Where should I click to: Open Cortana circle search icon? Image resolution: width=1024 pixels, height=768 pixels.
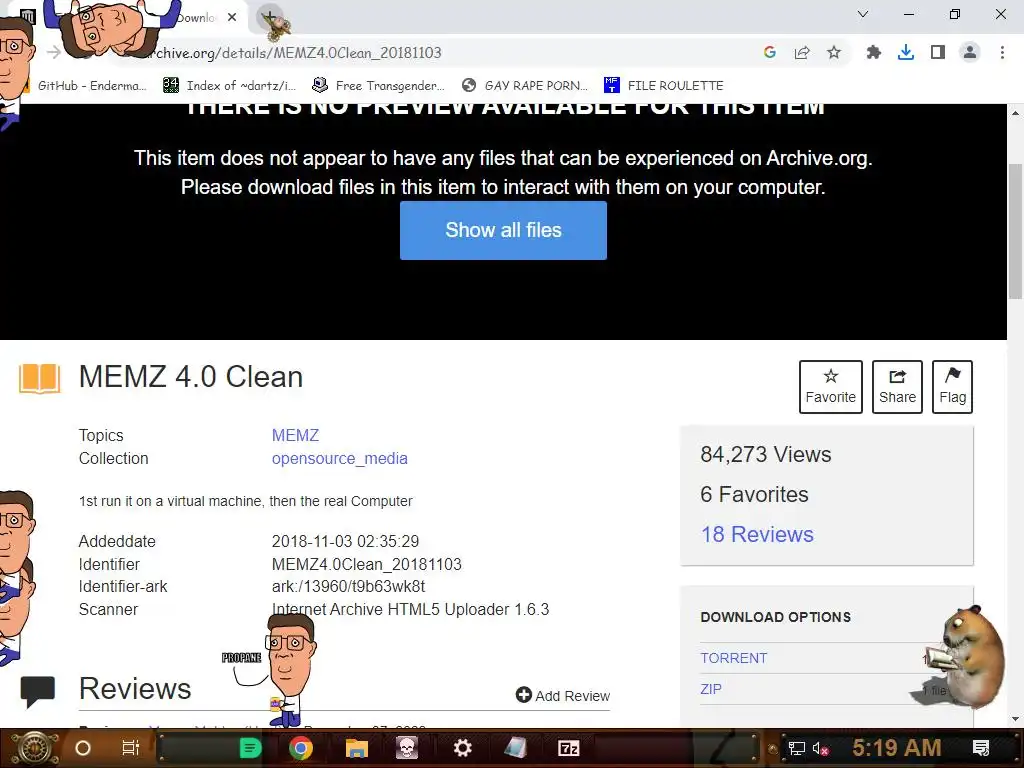(x=82, y=748)
